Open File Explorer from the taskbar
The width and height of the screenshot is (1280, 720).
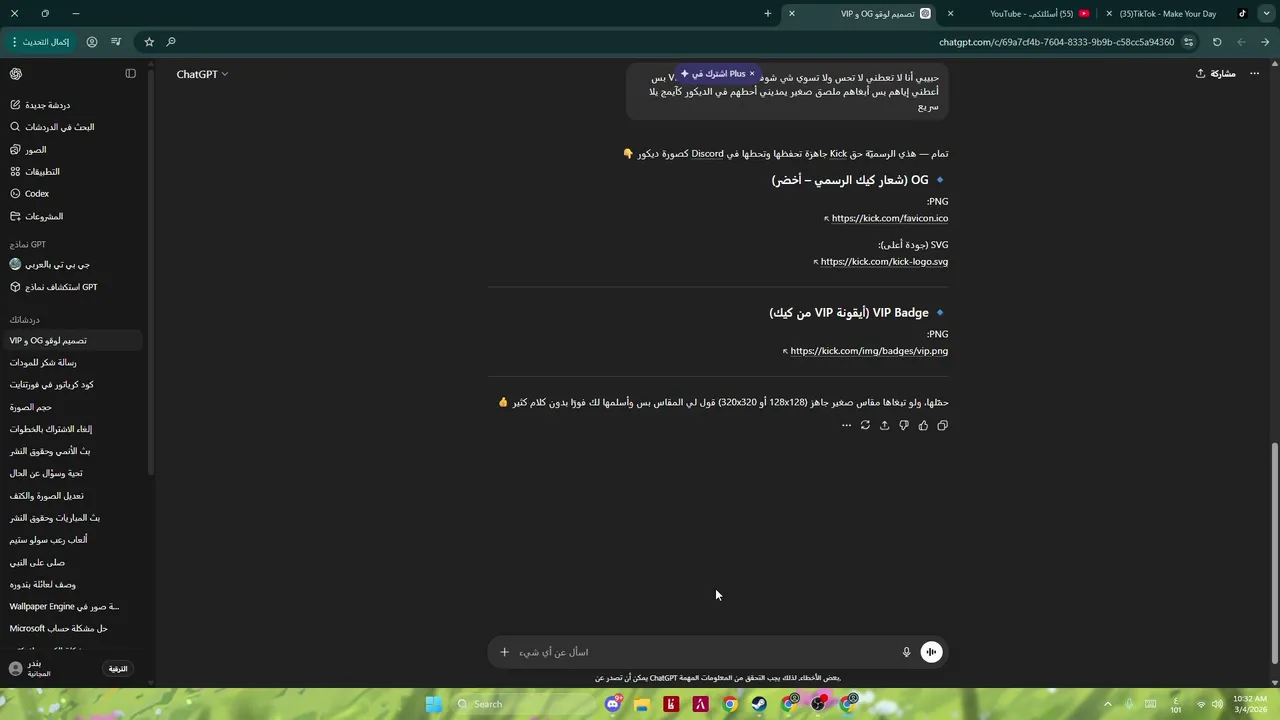pos(642,704)
